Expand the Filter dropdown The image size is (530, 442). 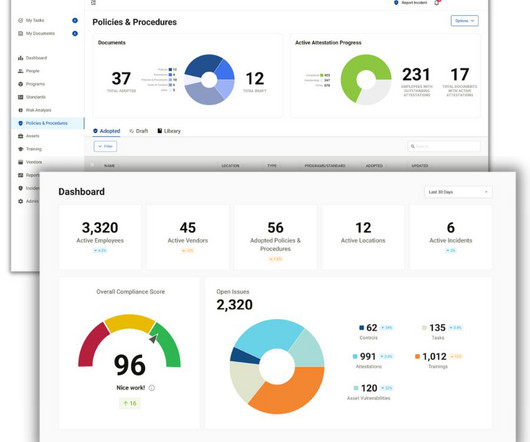pos(105,146)
